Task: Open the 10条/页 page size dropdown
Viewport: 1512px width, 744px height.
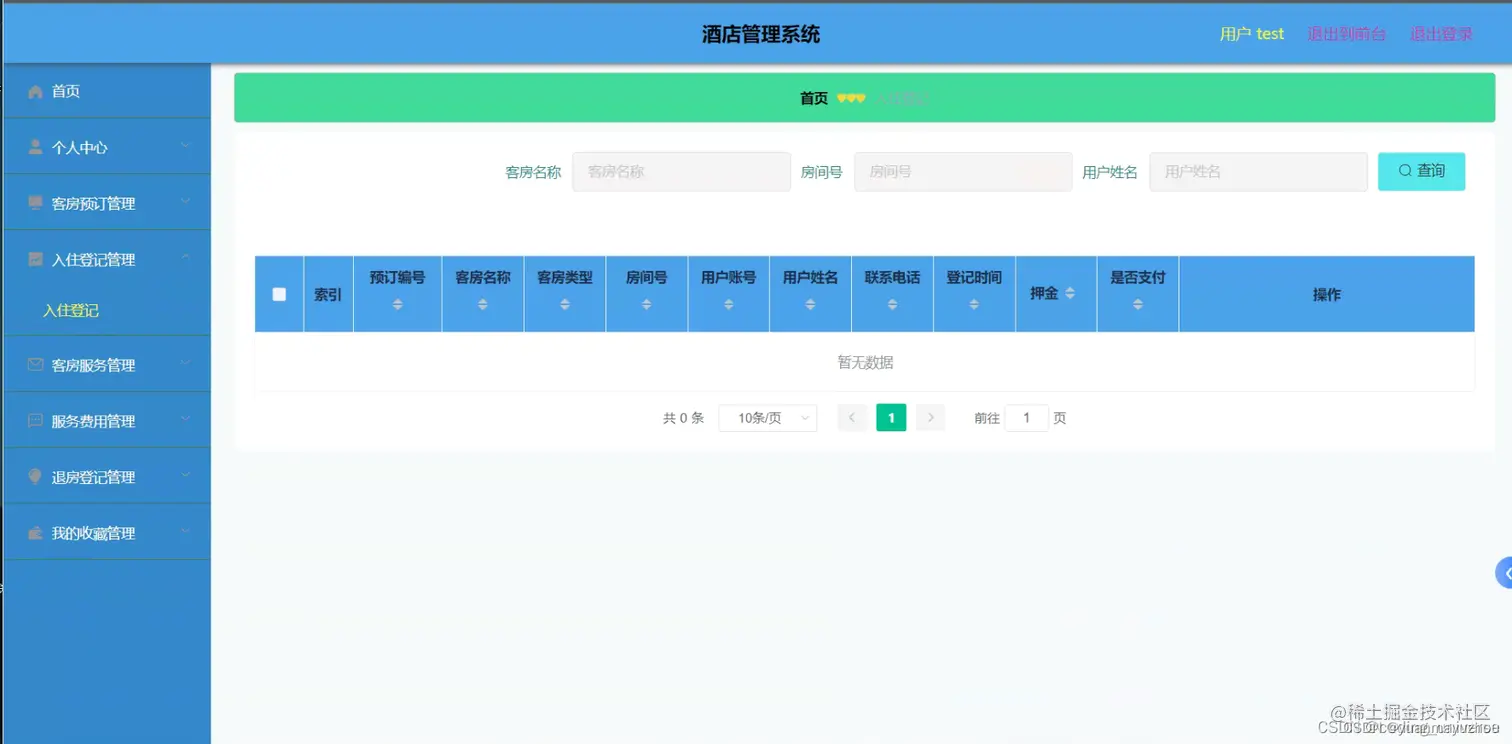Action: click(x=768, y=418)
